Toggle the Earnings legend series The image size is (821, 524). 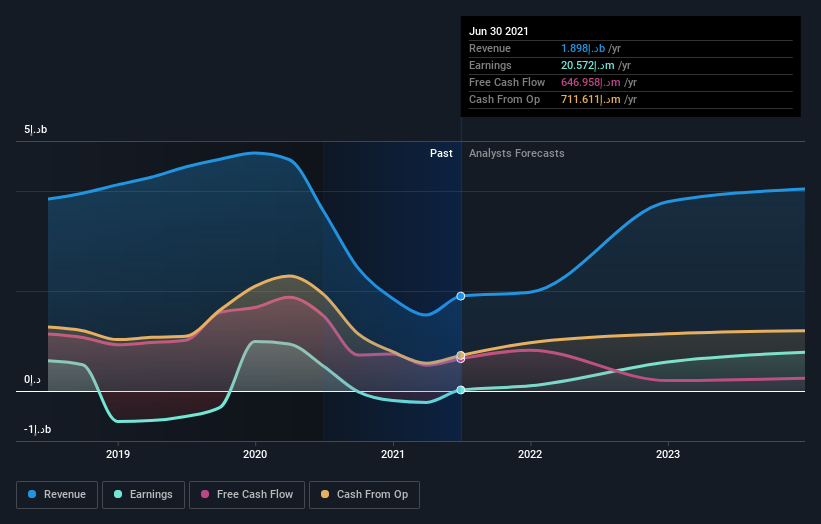(143, 495)
